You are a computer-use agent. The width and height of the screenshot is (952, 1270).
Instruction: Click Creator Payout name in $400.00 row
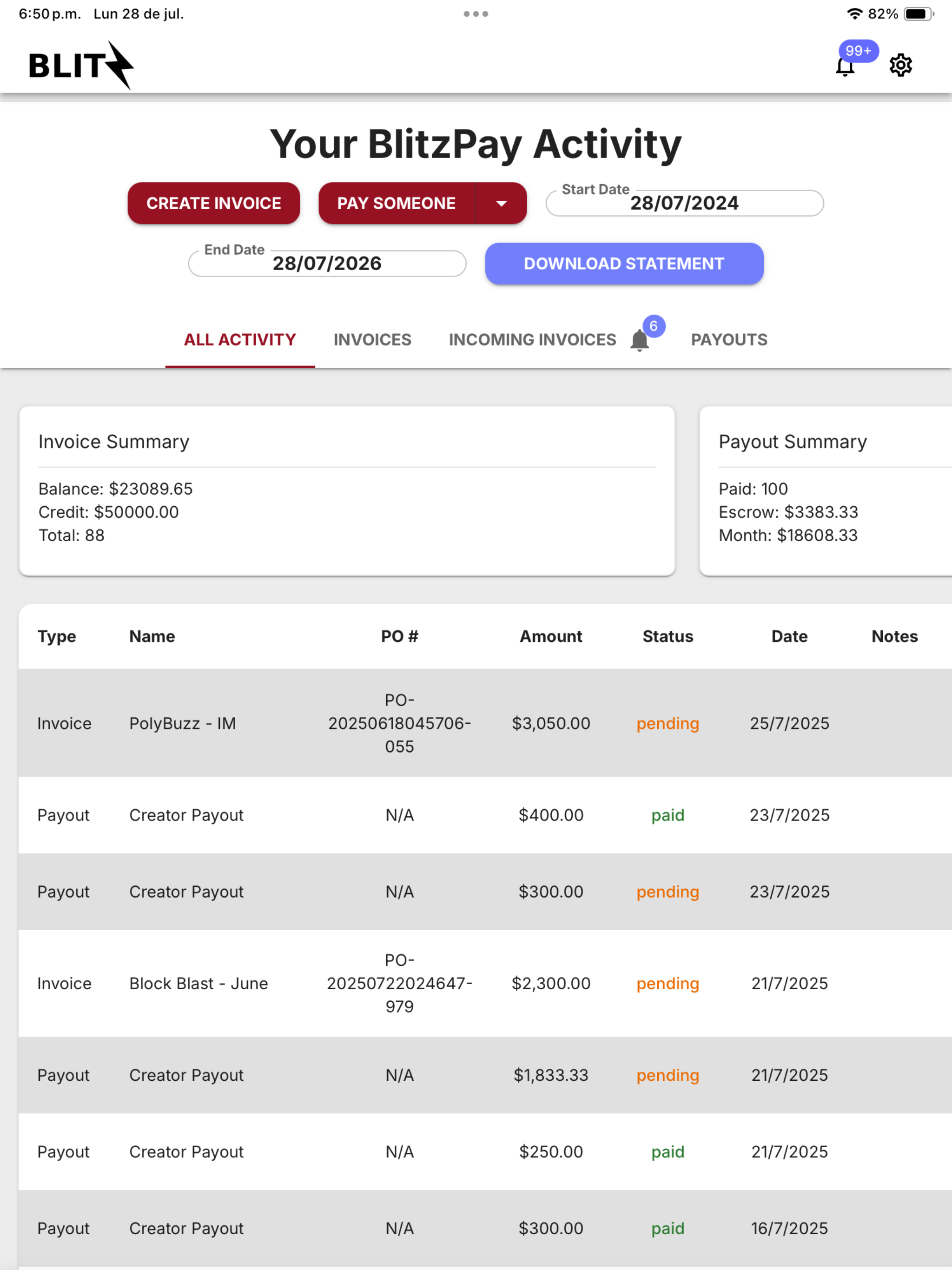click(186, 815)
